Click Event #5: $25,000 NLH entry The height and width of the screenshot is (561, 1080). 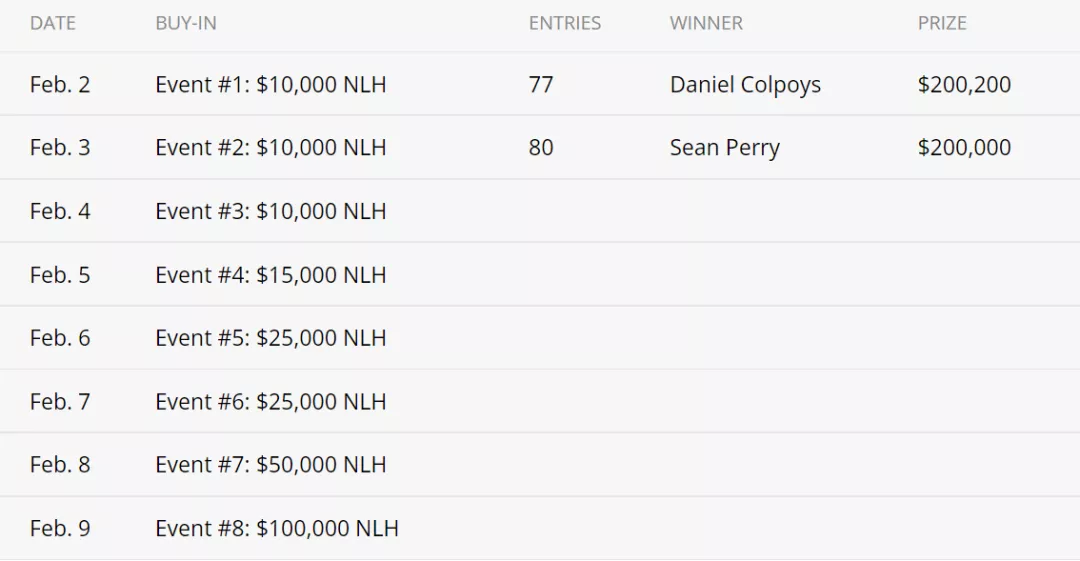pos(271,338)
